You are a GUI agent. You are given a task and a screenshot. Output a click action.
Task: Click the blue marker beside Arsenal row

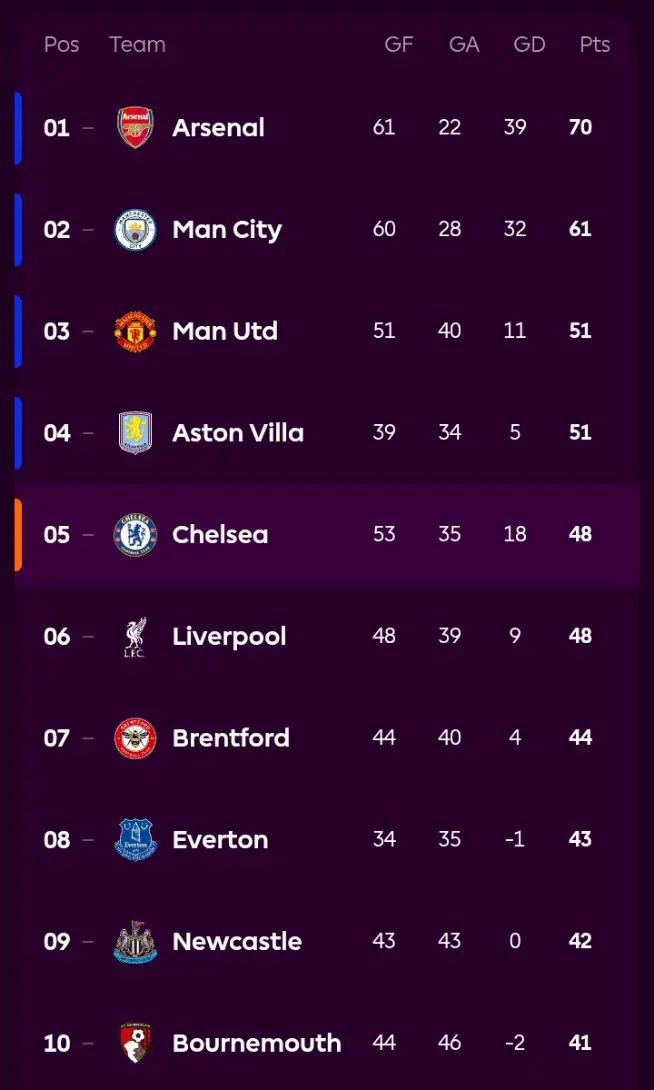coord(18,128)
